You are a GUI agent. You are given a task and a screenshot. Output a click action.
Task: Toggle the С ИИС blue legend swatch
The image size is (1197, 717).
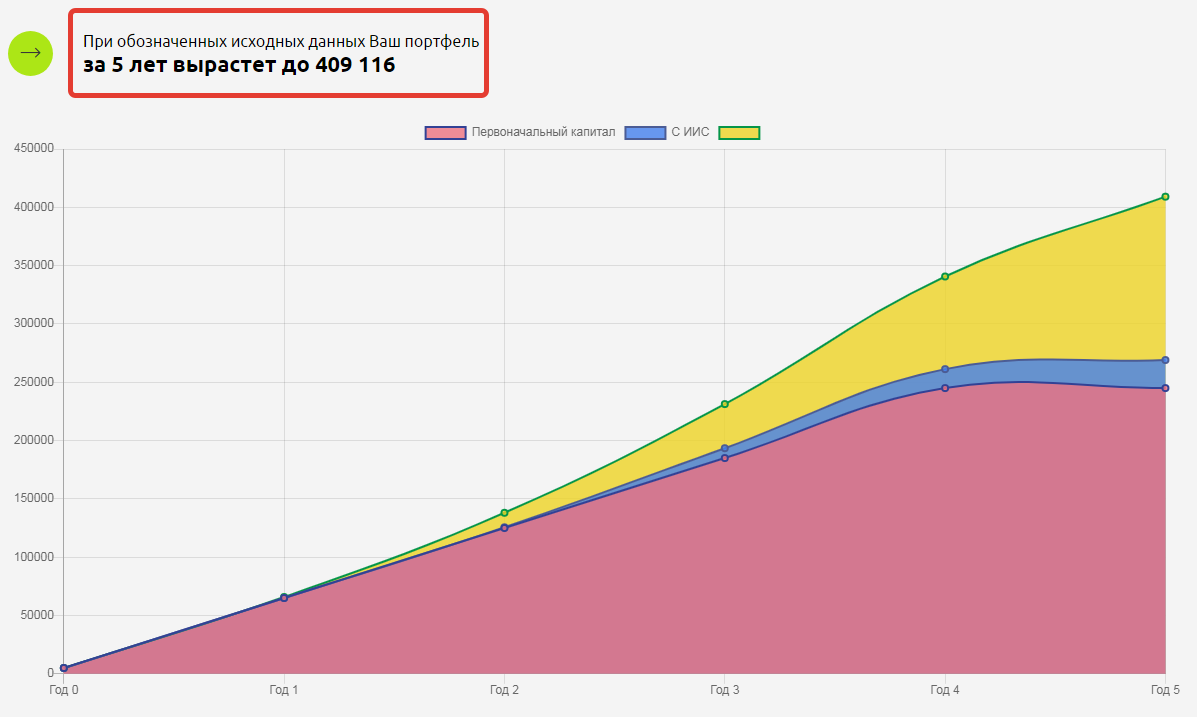[x=645, y=133]
